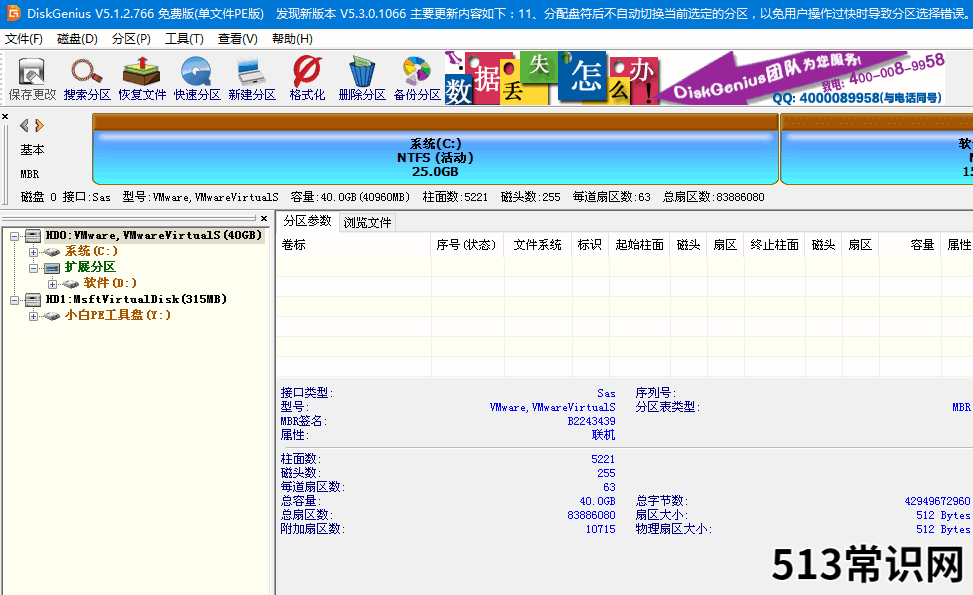The image size is (973, 595).
Task: Click the DiskGenius app logo in title bar
Action: click(x=12, y=13)
